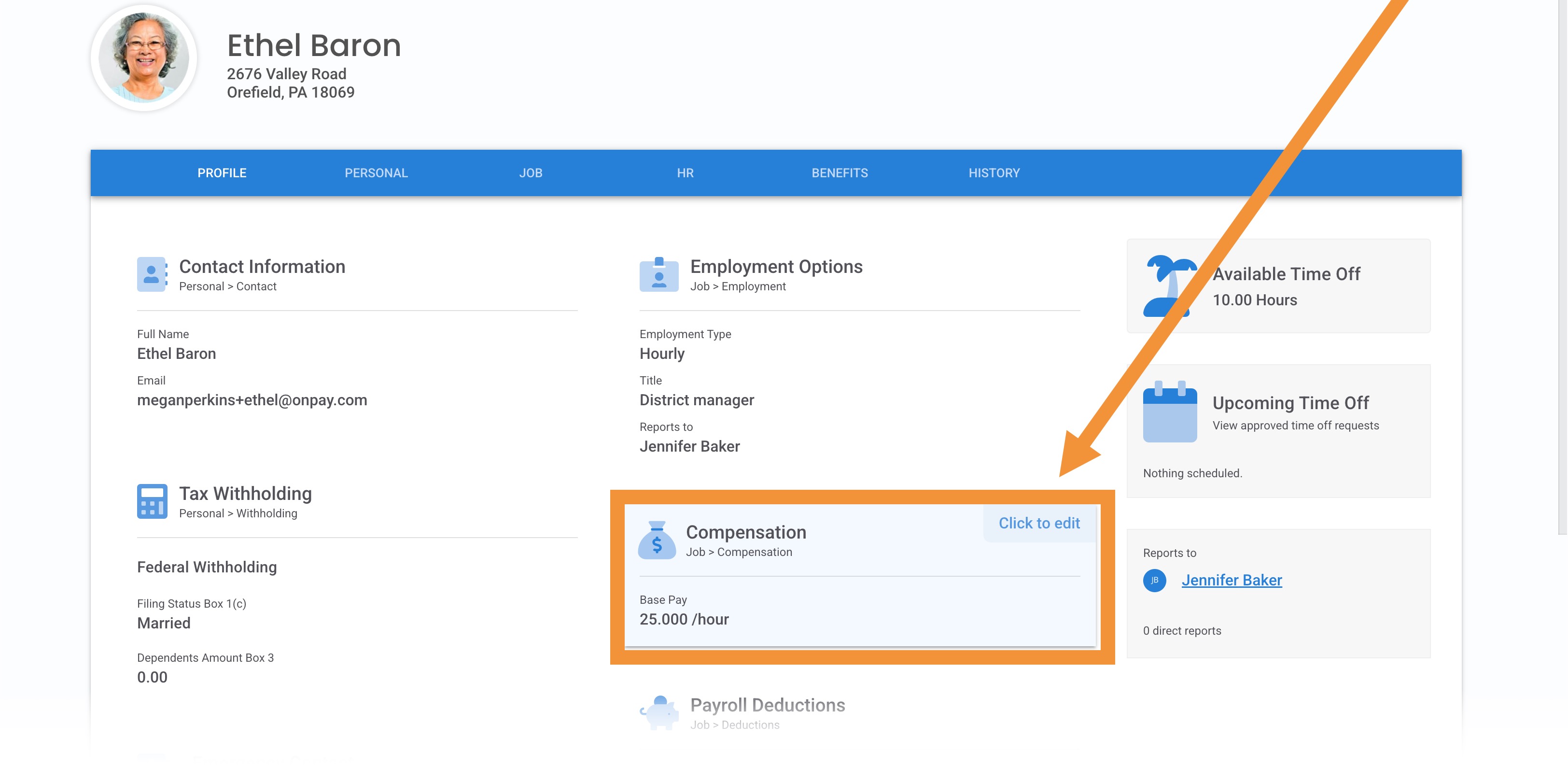Image resolution: width=1568 pixels, height=768 pixels.
Task: Select the HR tab
Action: 686,173
